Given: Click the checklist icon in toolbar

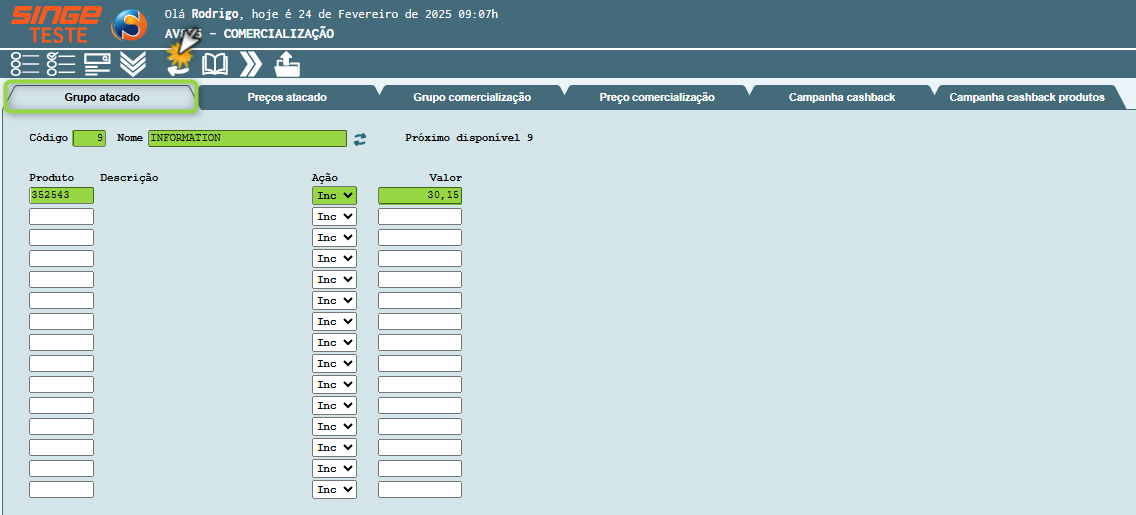Looking at the screenshot, I should click(60, 64).
